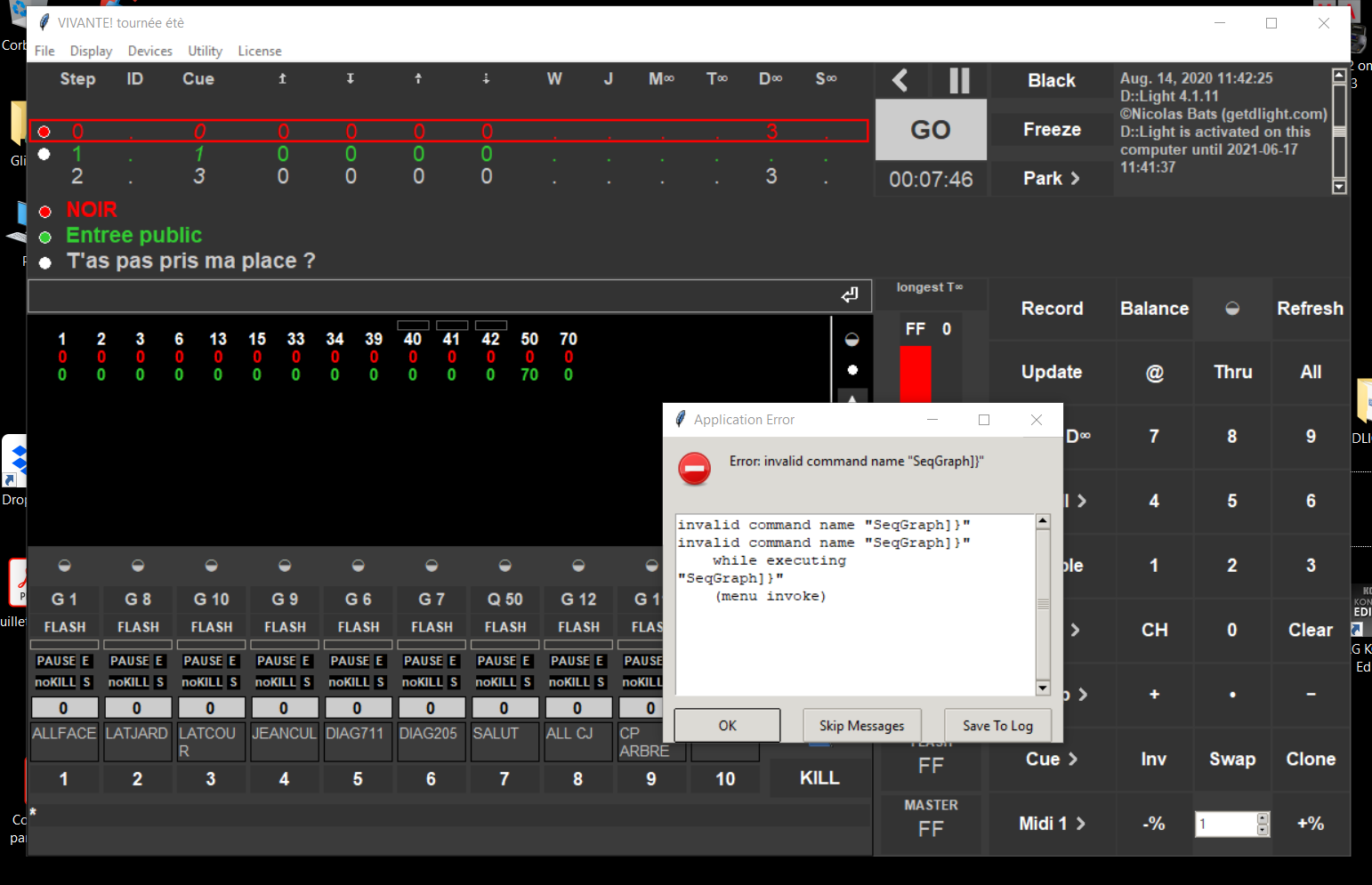Expand the Park submenu
The width and height of the screenshot is (1372, 885).
coord(1051,179)
